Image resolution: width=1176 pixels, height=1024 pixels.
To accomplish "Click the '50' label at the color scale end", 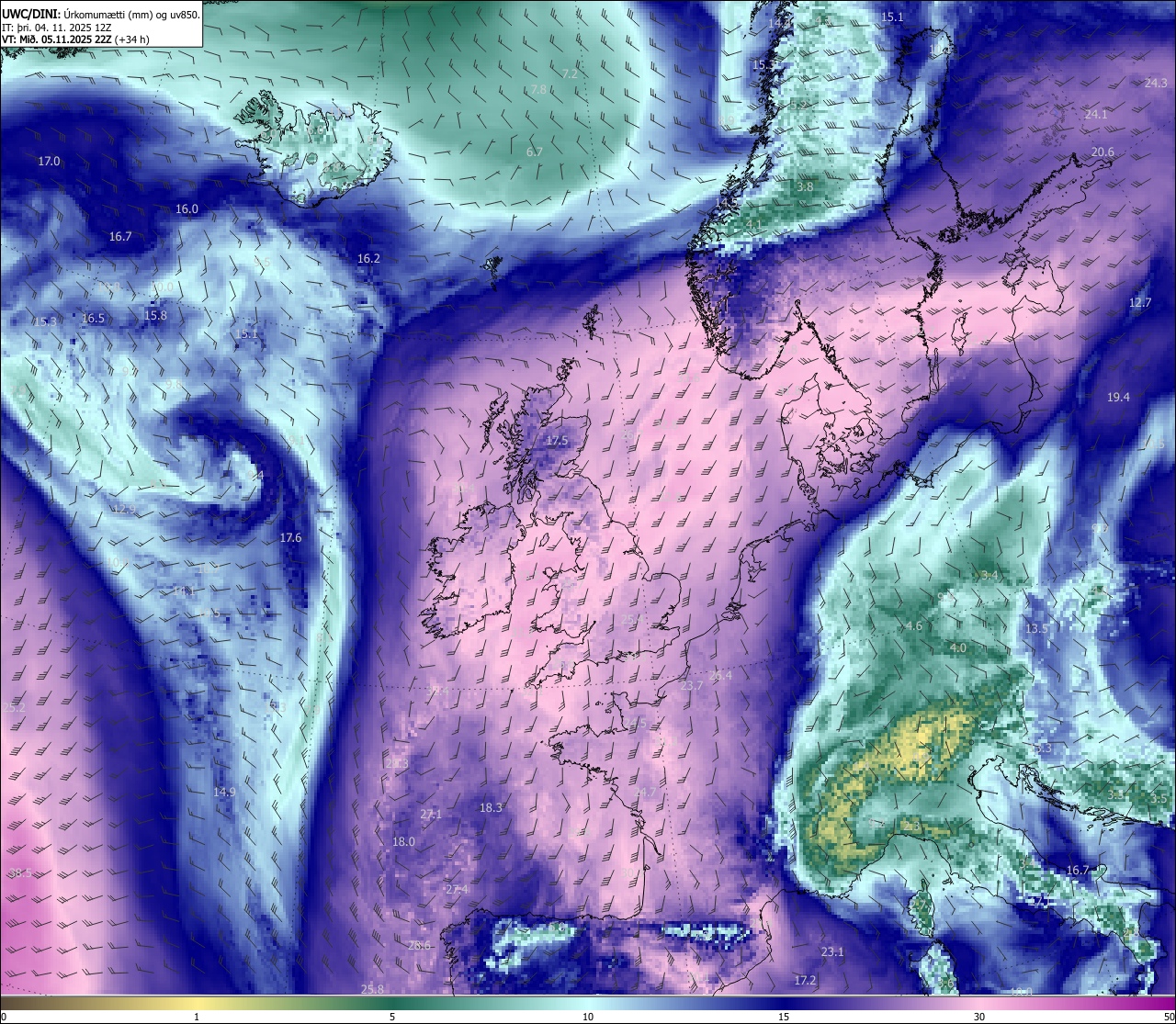I will click(1169, 1017).
